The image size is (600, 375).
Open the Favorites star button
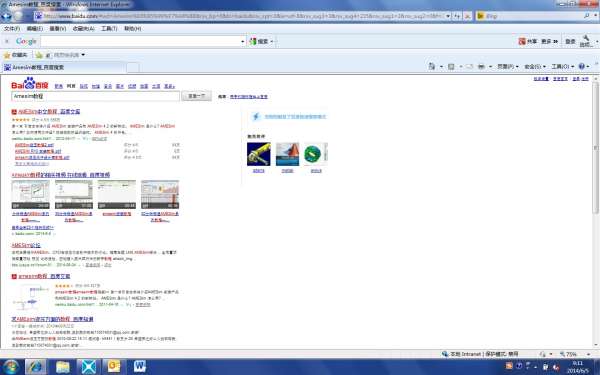(15, 55)
